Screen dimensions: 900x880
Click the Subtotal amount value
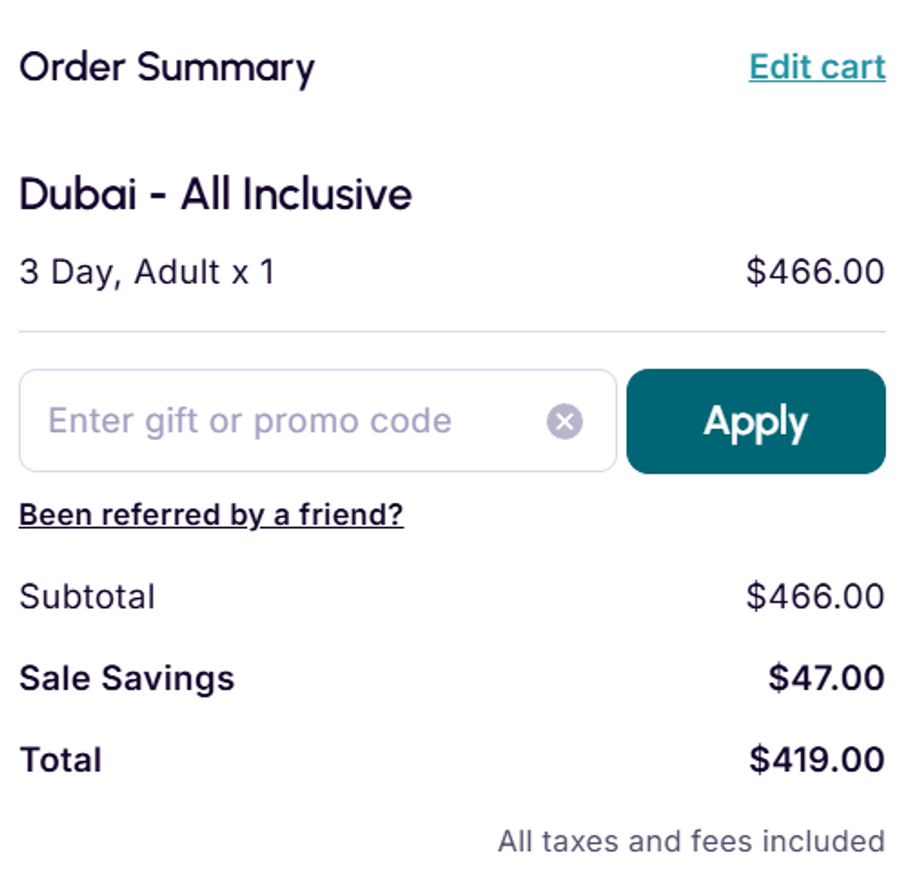[x=814, y=597]
